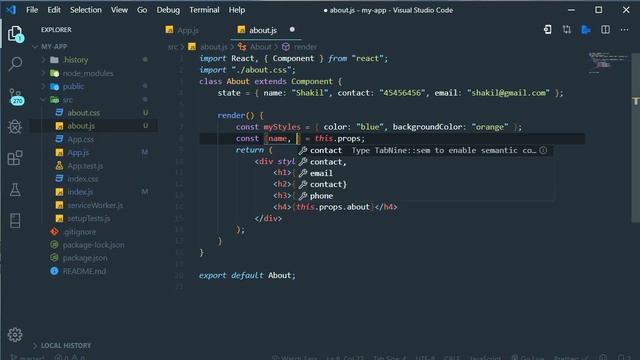Viewport: 640px width, 360px height.
Task: Open the Help menu
Action: pyautogui.click(x=237, y=10)
